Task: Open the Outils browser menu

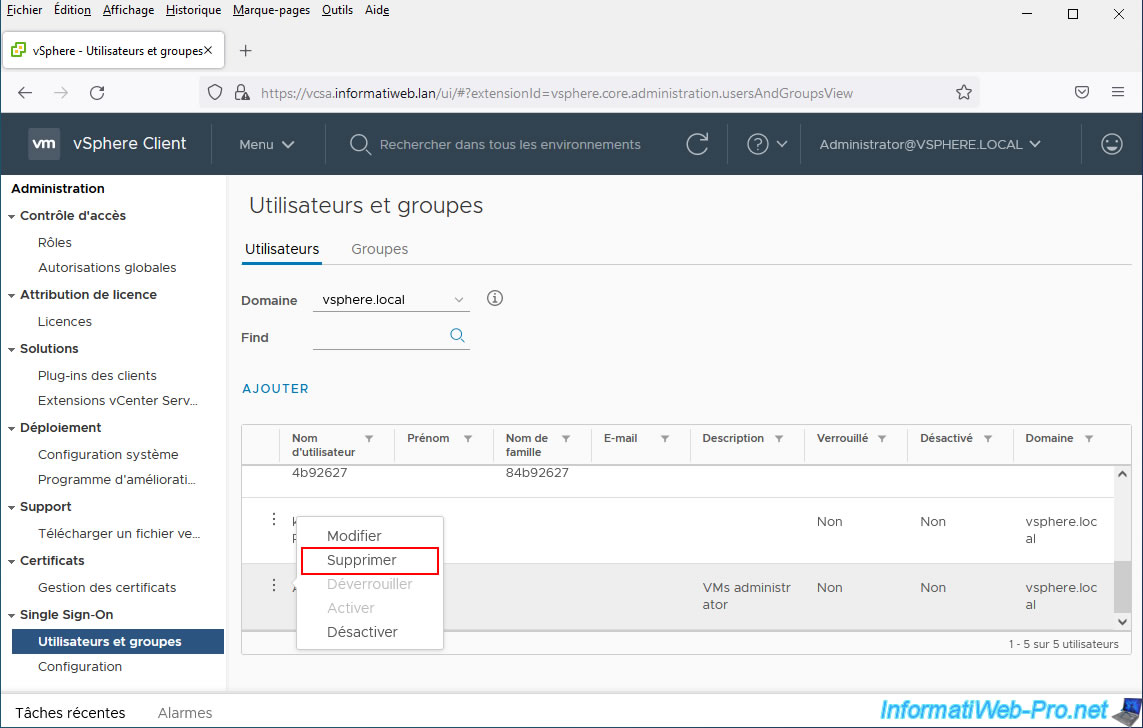Action: pyautogui.click(x=338, y=10)
